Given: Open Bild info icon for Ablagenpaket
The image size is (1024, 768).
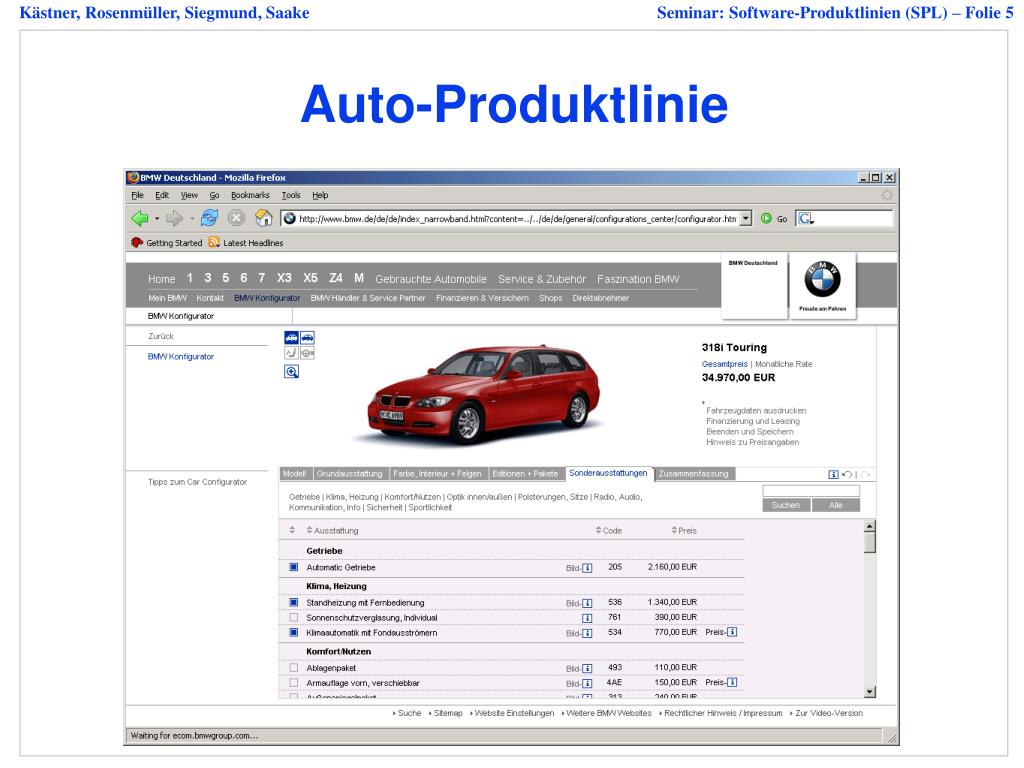Looking at the screenshot, I should [x=587, y=668].
